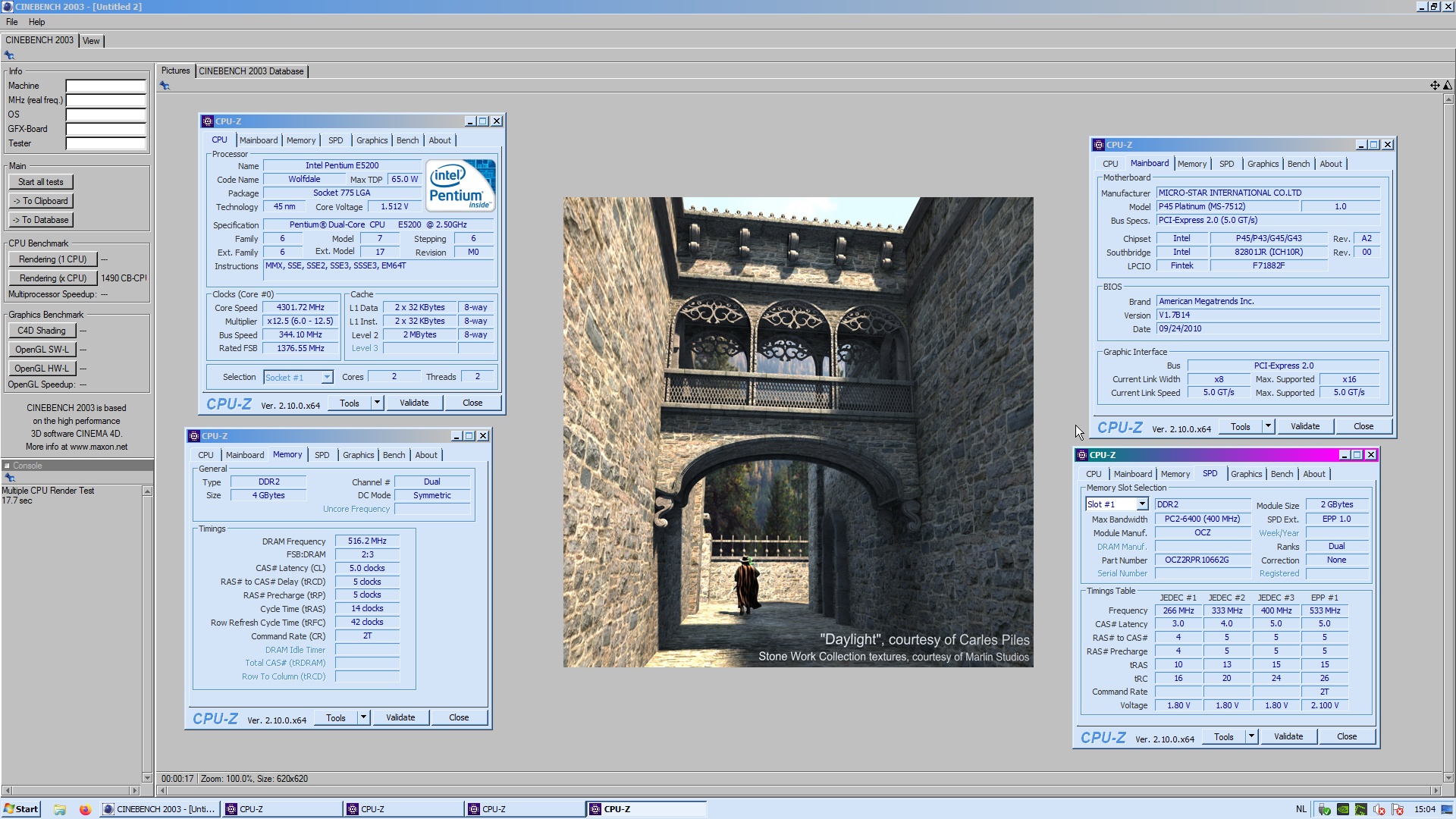Click Close button in Memory CPU-Z window
This screenshot has width=1456, height=819.
459,717
